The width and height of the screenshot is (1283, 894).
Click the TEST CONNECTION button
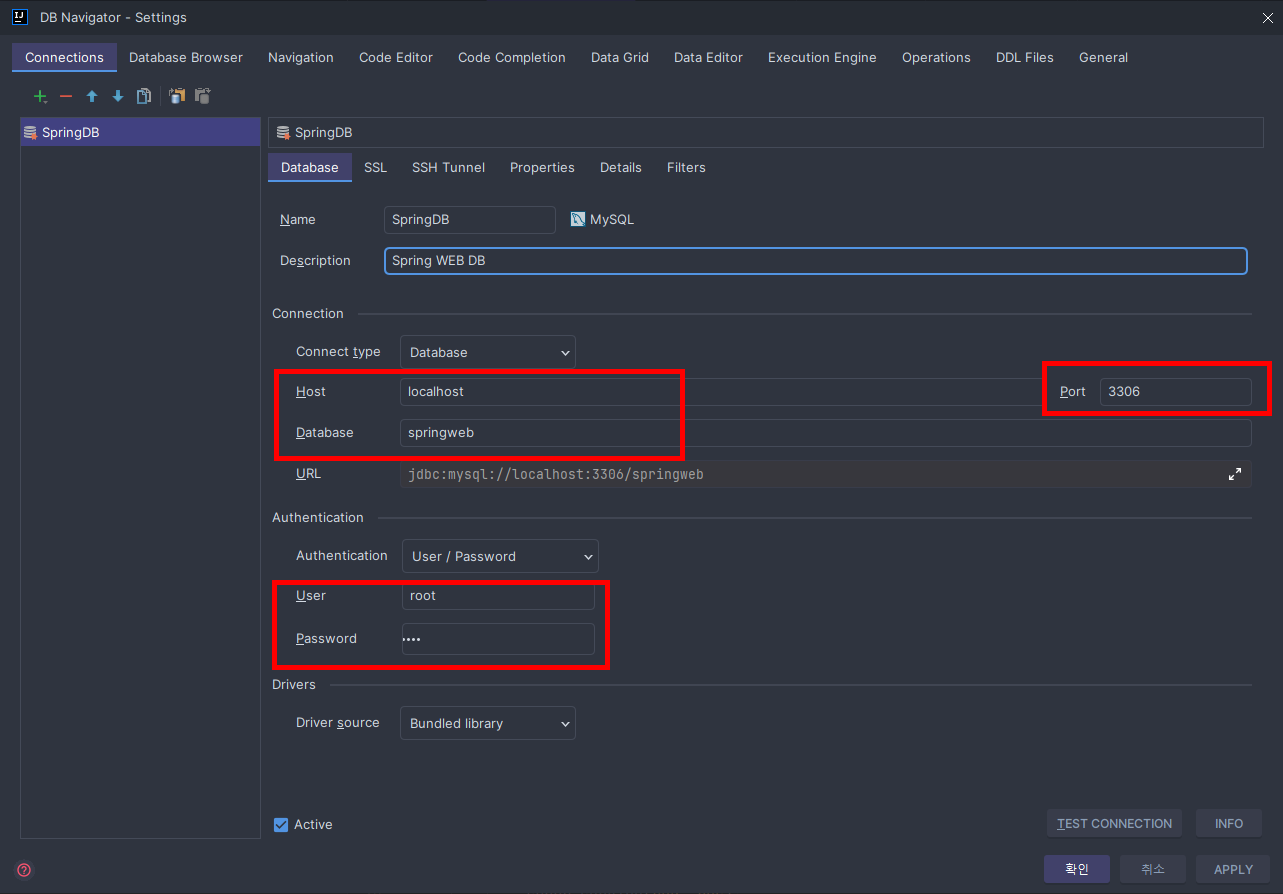pos(1114,823)
